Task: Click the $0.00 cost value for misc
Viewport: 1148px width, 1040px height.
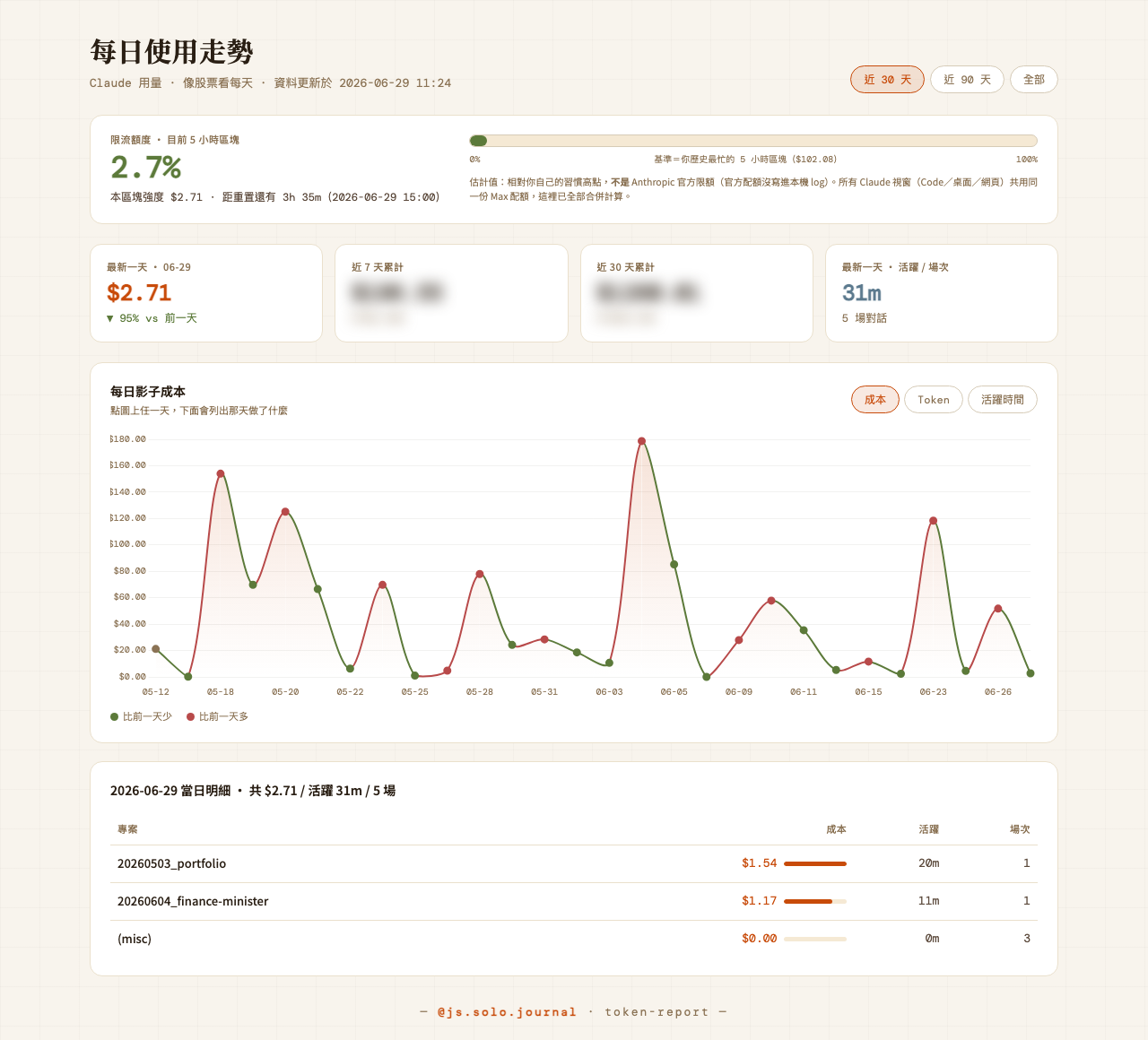Action: 759,939
